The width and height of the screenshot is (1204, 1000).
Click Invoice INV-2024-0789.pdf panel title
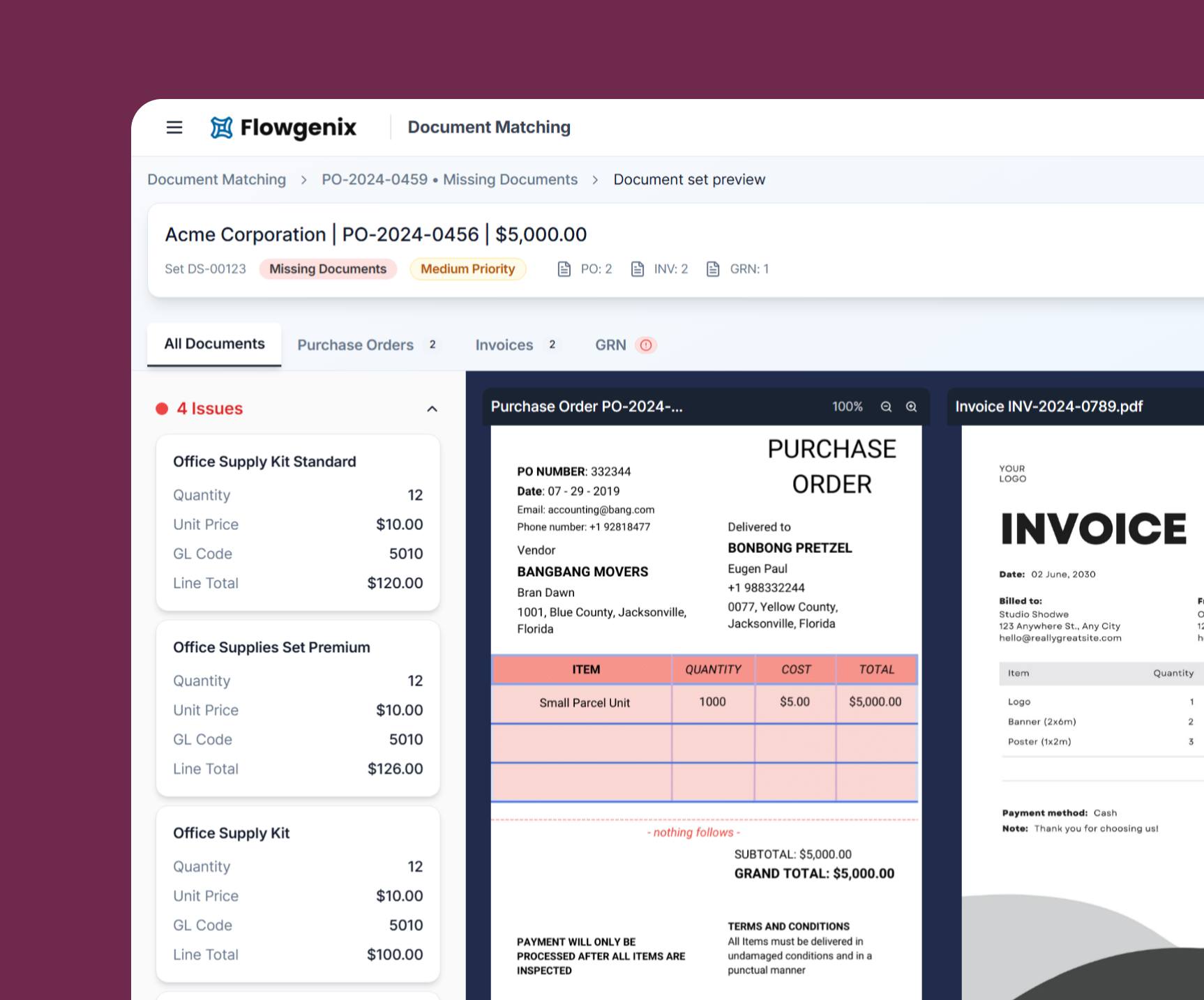coord(1048,407)
